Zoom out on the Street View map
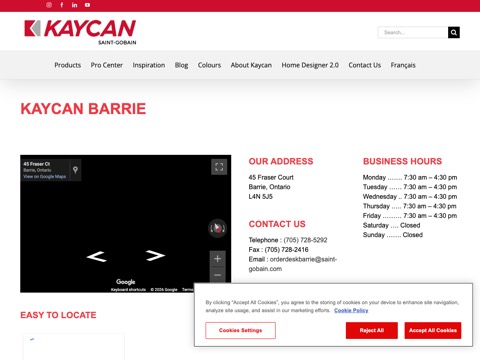 [218, 275]
